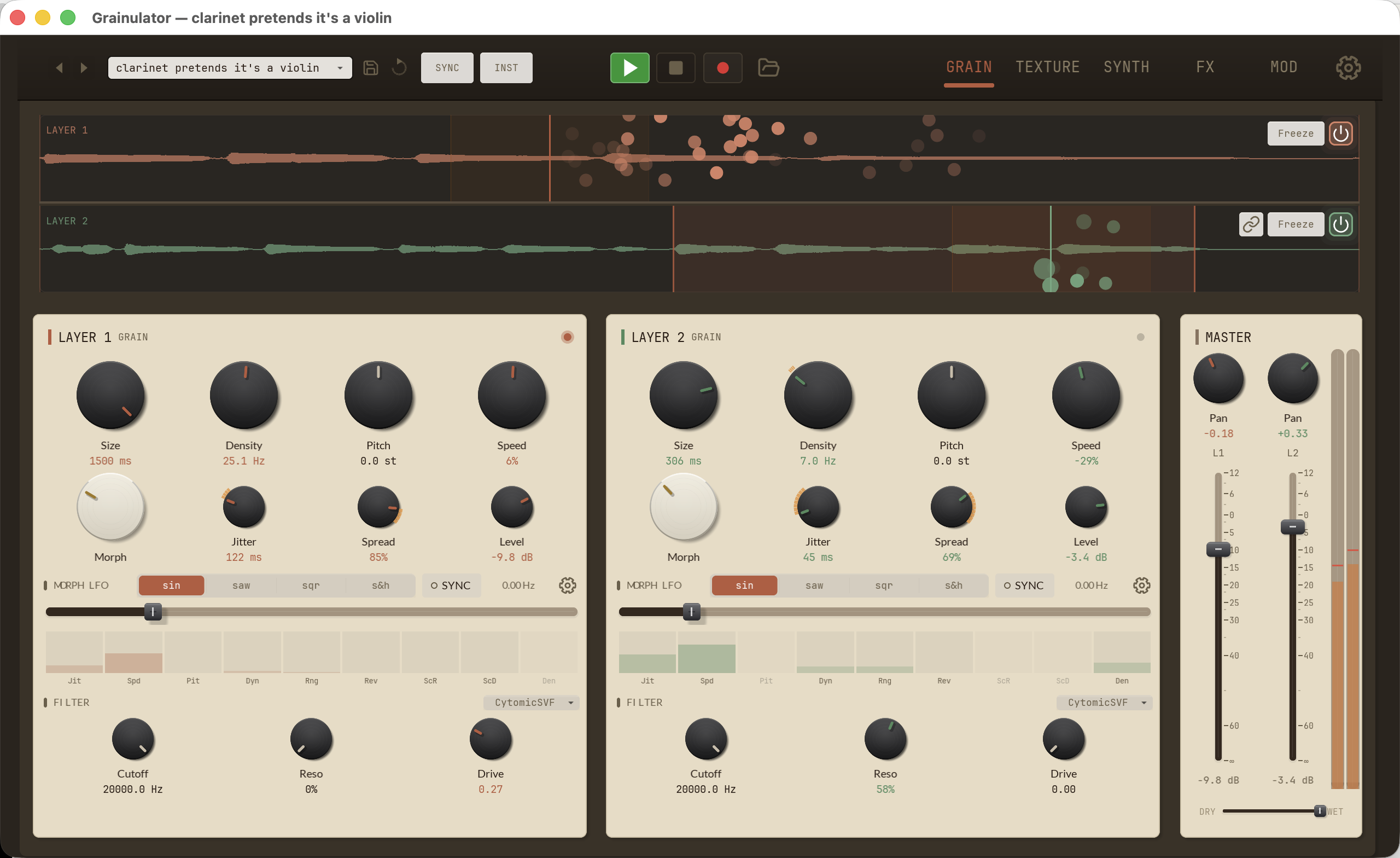Click Layer 2 Grain gray indicator dot
Image resolution: width=1400 pixels, height=858 pixels.
[1140, 337]
